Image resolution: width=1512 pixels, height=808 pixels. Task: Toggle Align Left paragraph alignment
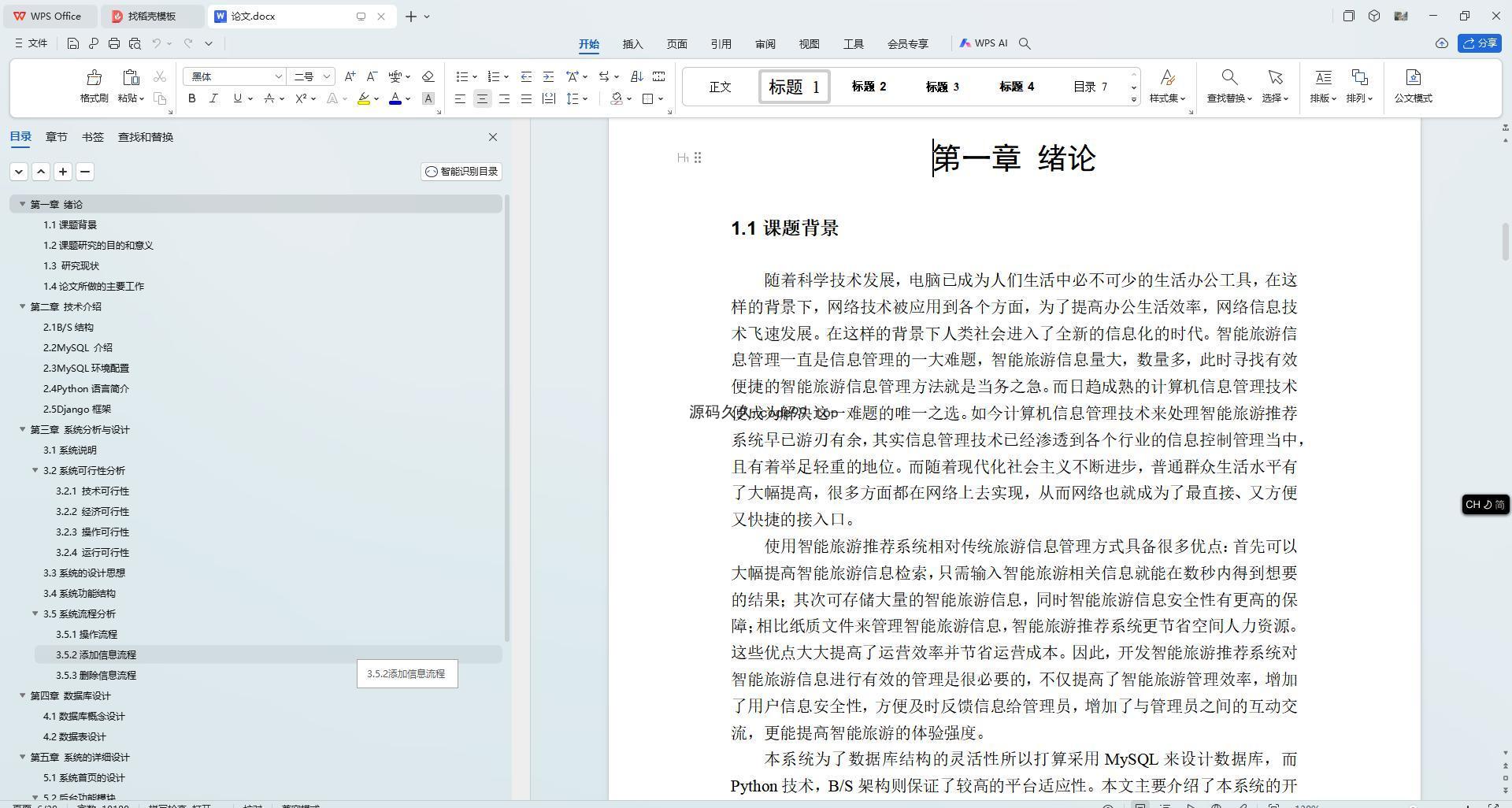[460, 98]
